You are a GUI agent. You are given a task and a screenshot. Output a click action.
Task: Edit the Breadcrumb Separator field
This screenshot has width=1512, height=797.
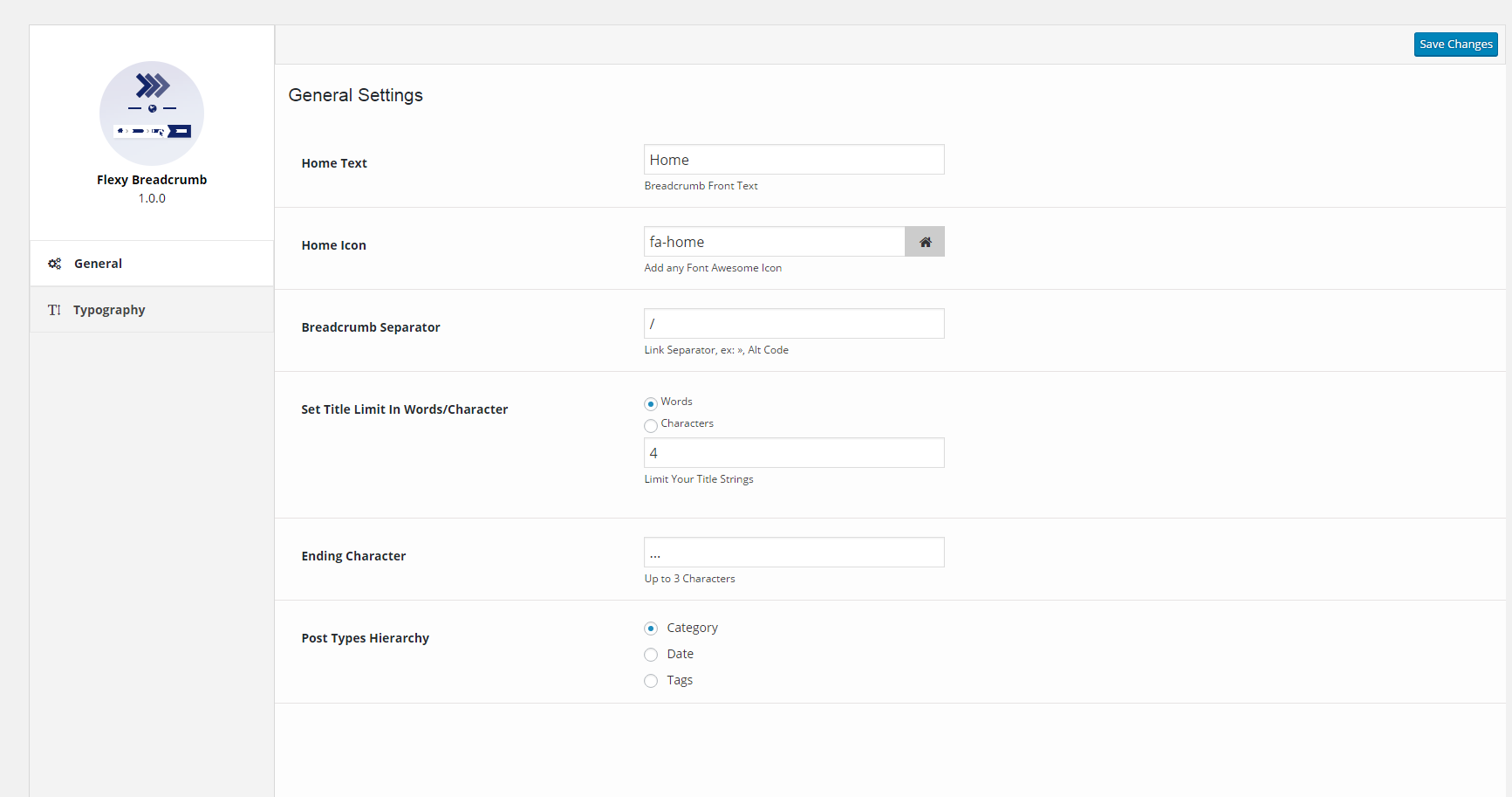tap(794, 324)
